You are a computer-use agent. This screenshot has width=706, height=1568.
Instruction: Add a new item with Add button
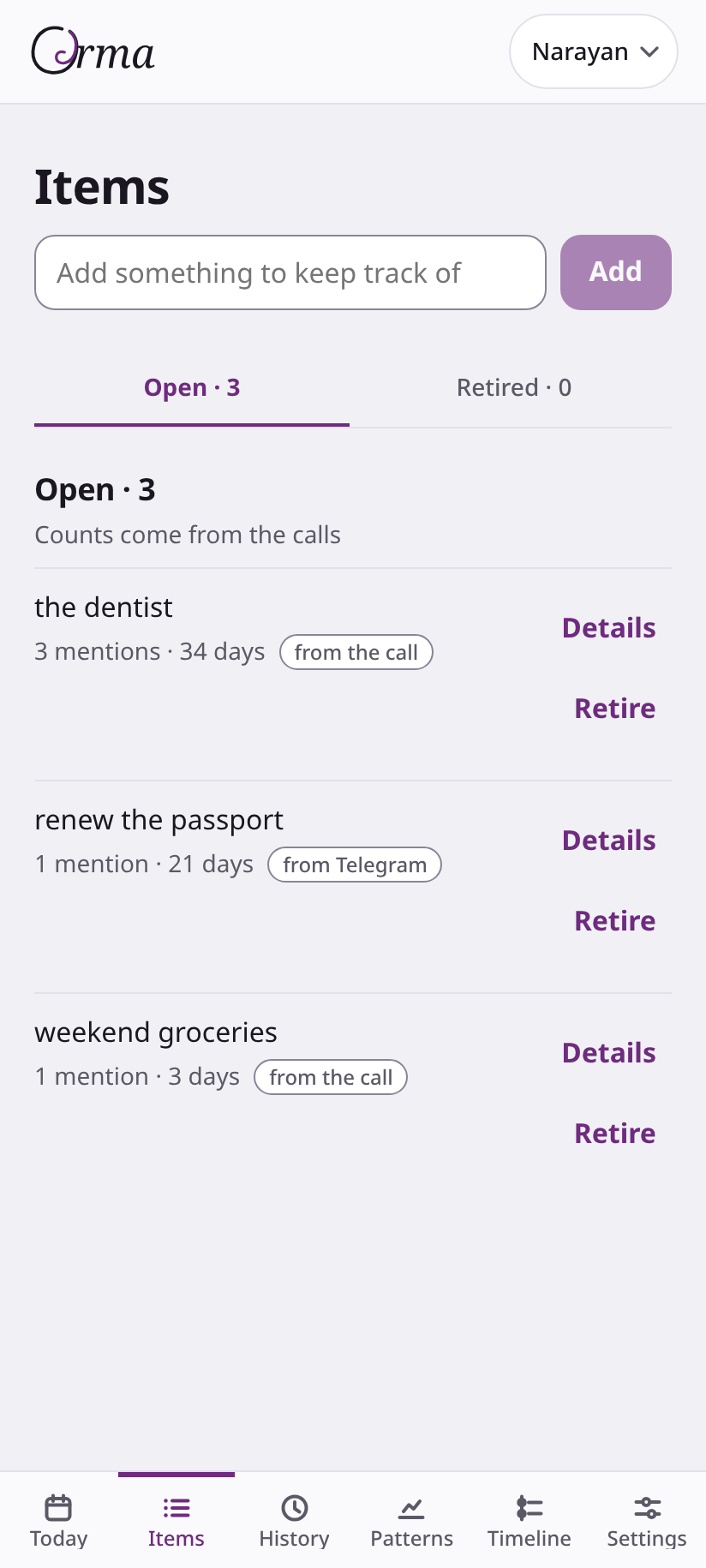(x=616, y=272)
